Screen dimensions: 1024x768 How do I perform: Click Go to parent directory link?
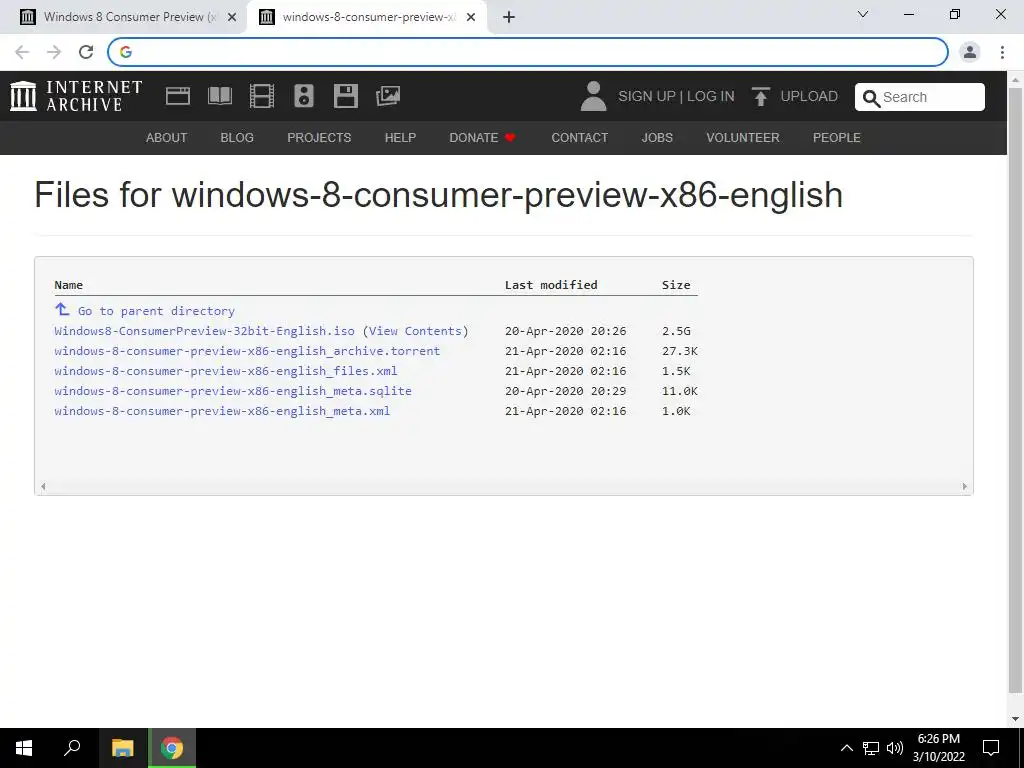(156, 311)
